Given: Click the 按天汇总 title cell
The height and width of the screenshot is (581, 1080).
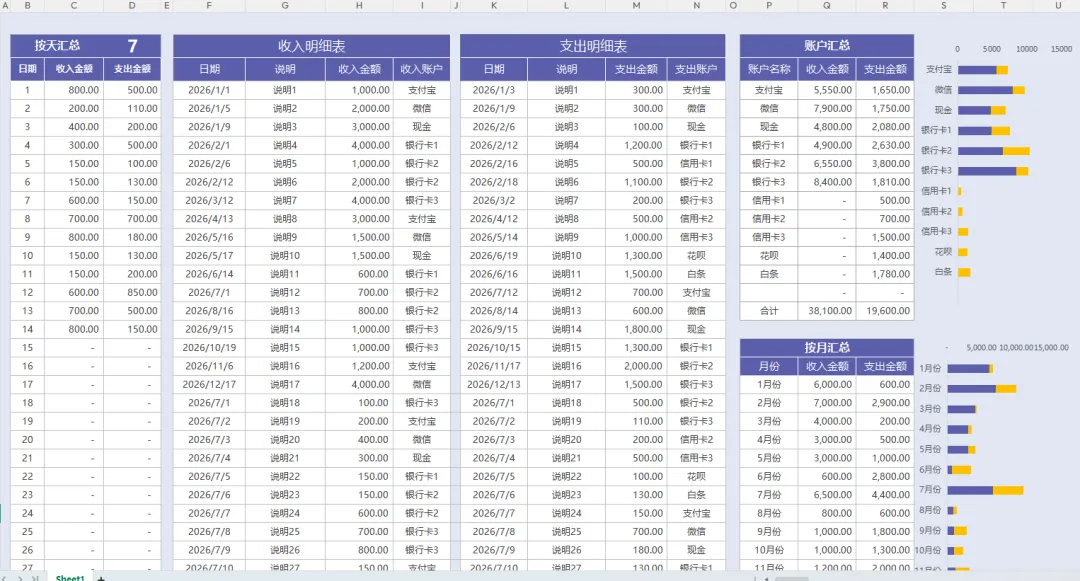Looking at the screenshot, I should coord(57,45).
